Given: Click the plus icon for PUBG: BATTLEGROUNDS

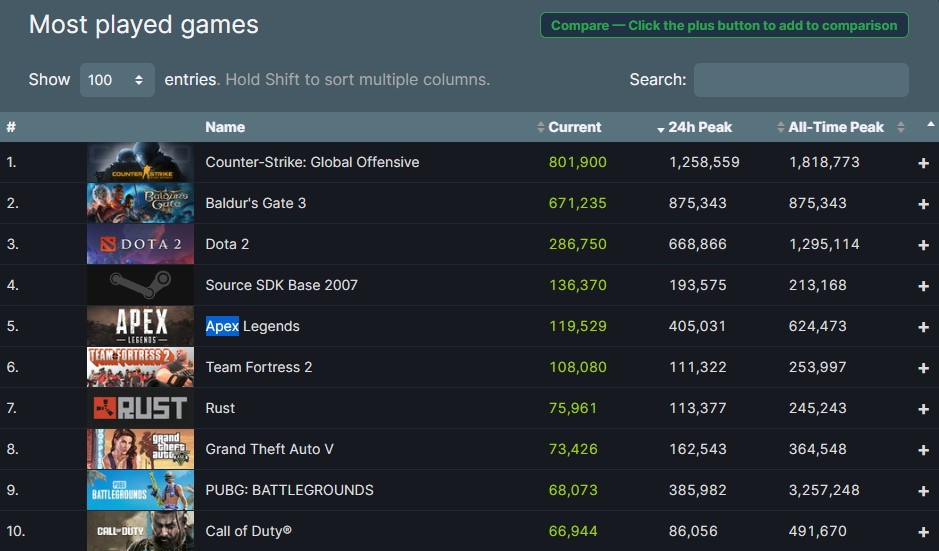Looking at the screenshot, I should click(x=923, y=491).
